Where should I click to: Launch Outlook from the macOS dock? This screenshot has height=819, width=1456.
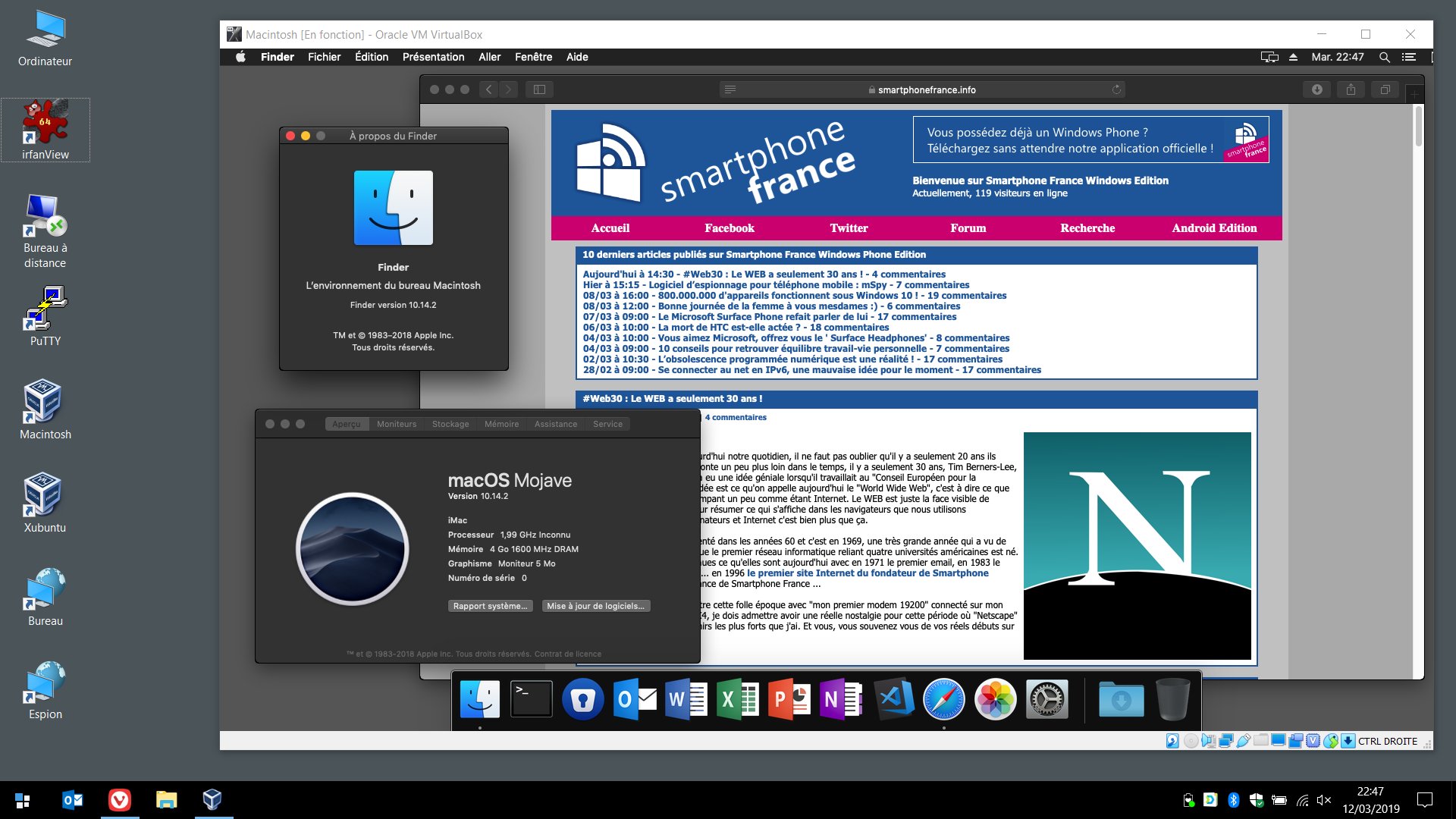pos(635,698)
